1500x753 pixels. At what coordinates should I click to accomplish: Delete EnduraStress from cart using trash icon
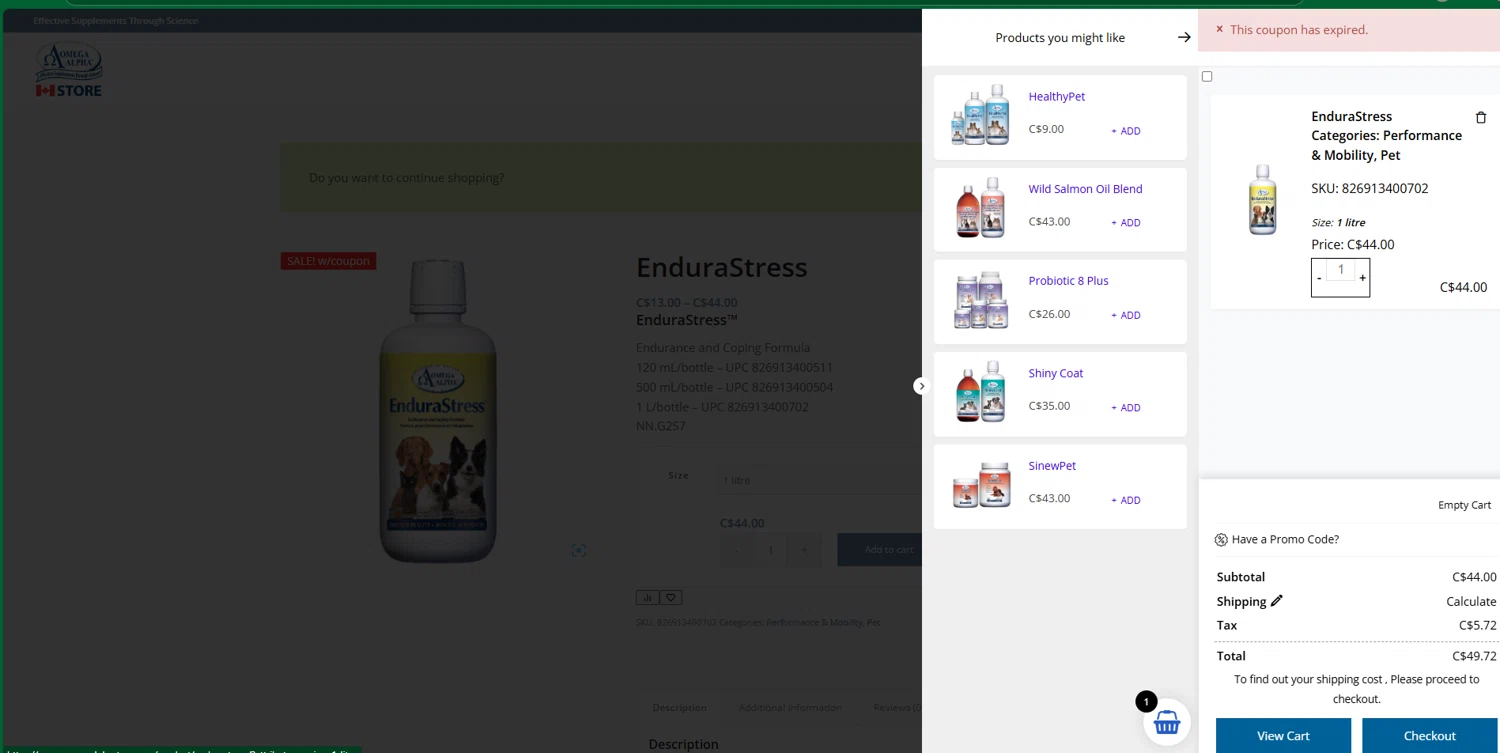pos(1481,117)
